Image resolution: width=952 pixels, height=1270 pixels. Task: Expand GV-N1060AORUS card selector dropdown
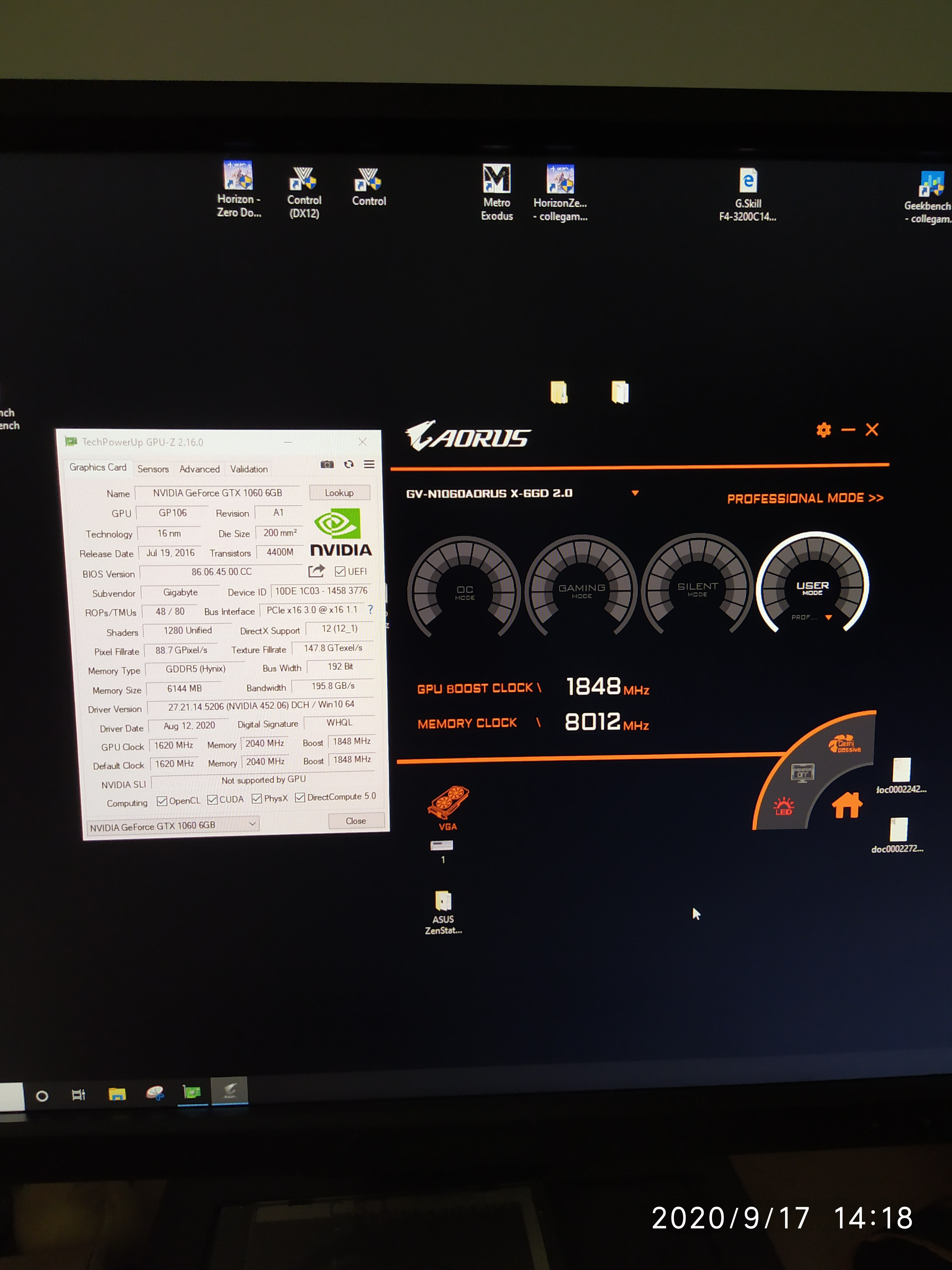point(635,493)
